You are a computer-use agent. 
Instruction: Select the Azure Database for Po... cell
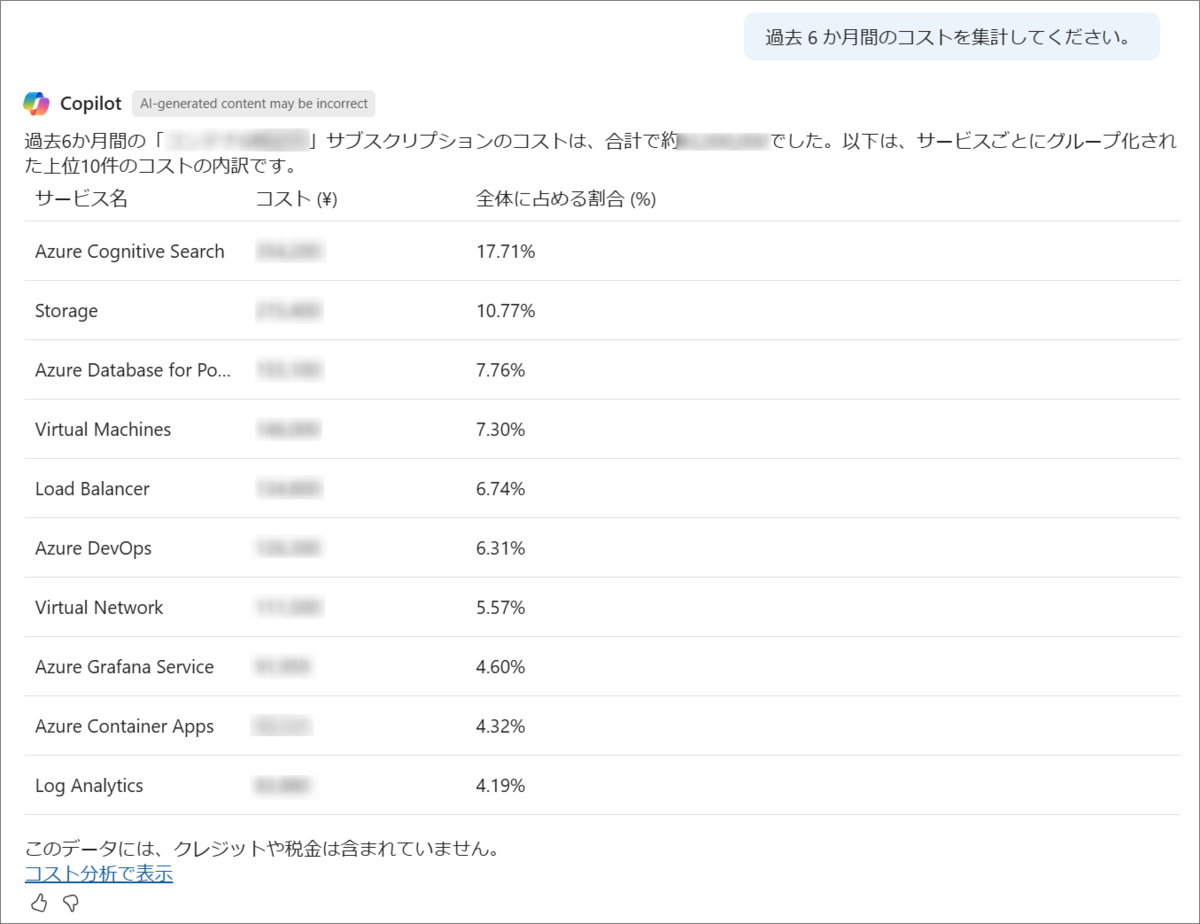click(x=133, y=370)
